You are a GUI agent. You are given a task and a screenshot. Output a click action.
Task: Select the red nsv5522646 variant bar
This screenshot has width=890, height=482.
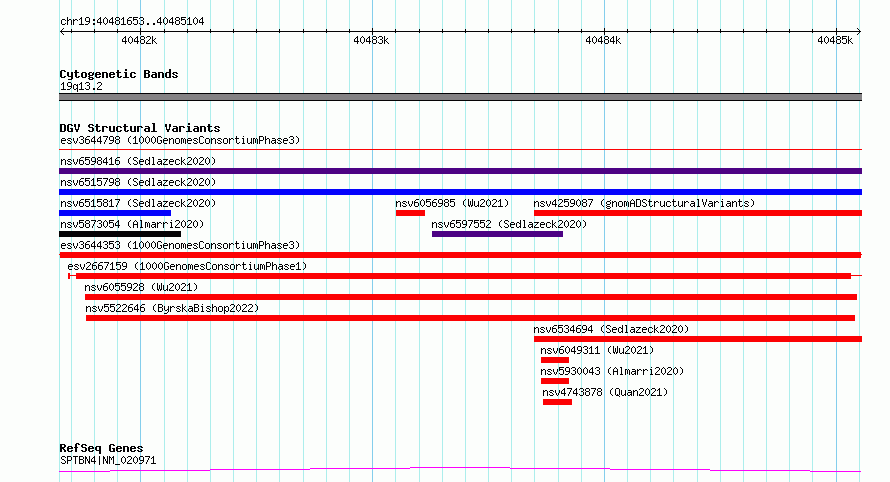471,318
